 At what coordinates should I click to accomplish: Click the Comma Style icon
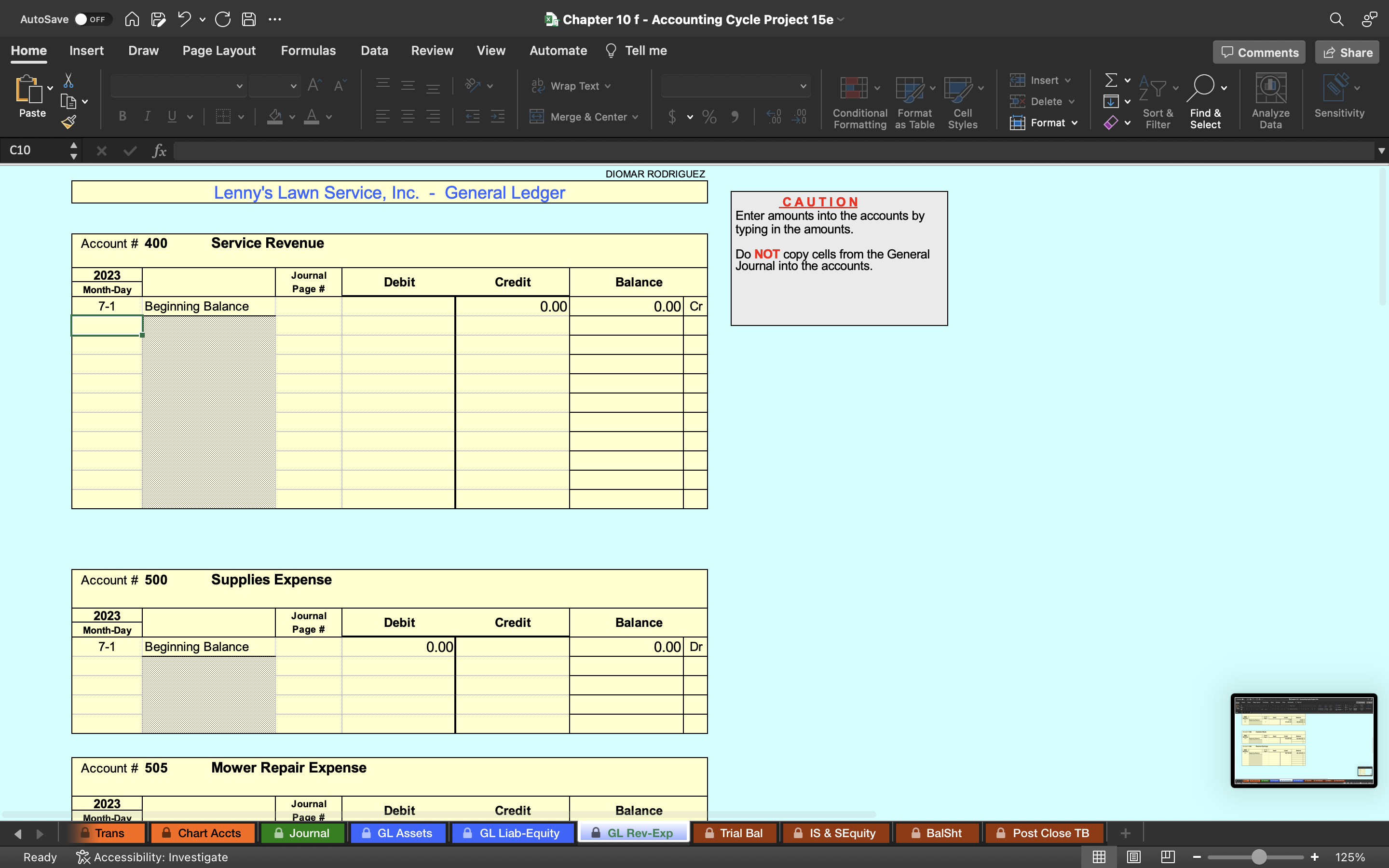tap(735, 117)
